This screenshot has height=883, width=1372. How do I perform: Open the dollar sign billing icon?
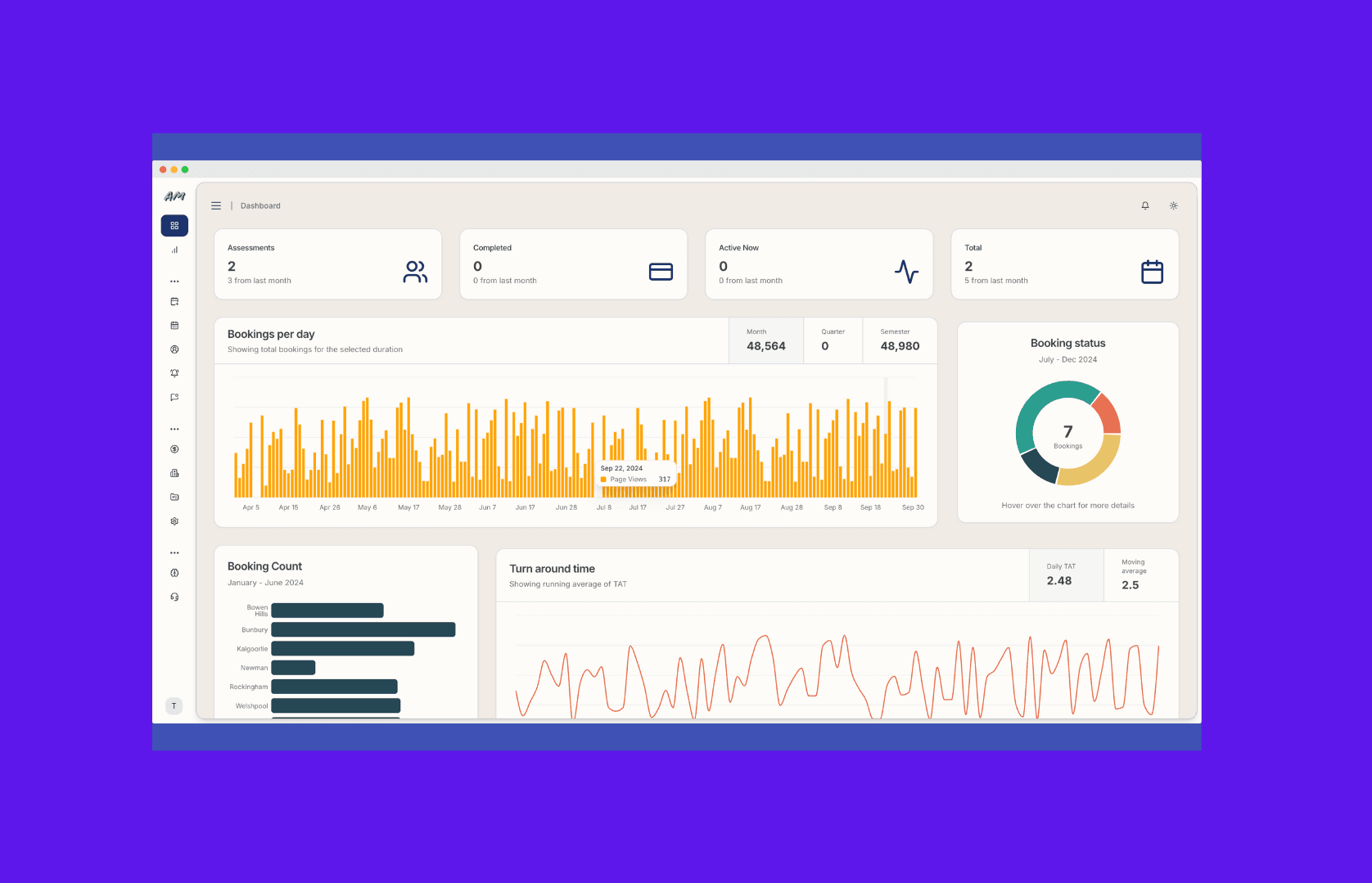[174, 449]
